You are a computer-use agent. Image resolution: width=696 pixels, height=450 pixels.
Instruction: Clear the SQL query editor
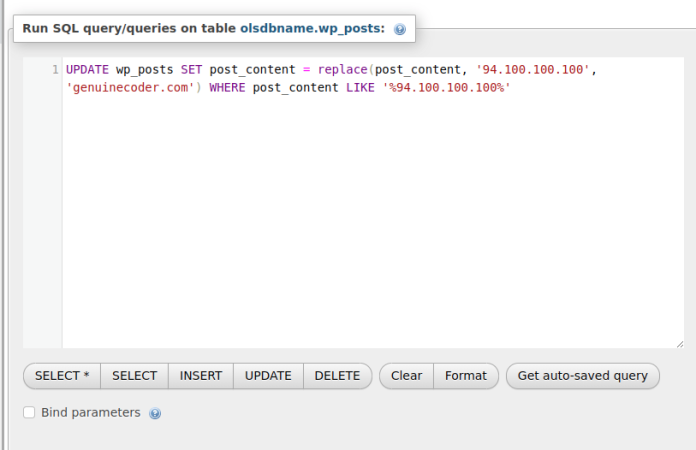[406, 376]
